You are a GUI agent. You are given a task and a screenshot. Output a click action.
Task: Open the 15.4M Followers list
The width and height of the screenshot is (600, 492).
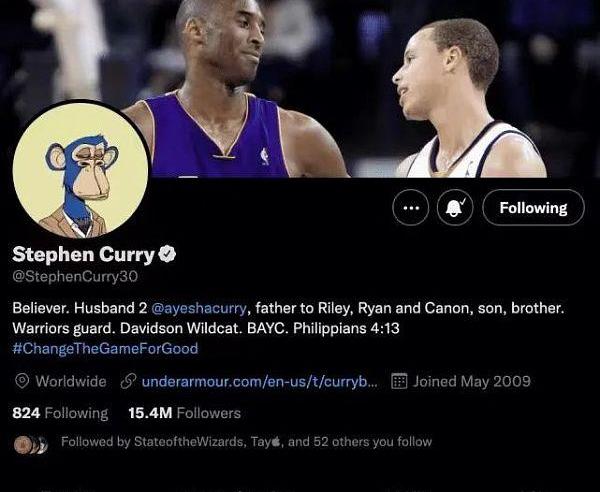pyautogui.click(x=184, y=413)
